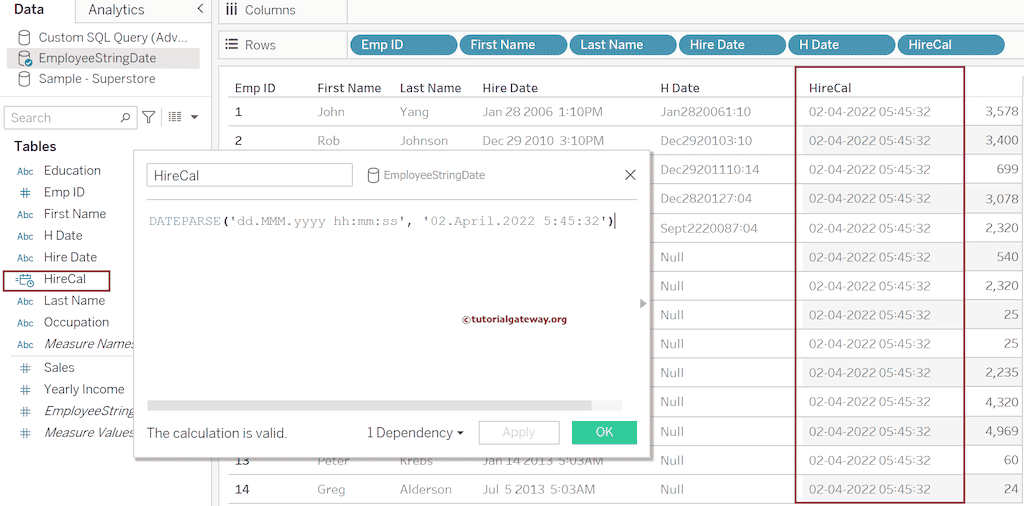Click the calendar icon beside HireCal
1024x506 pixels.
[x=25, y=280]
